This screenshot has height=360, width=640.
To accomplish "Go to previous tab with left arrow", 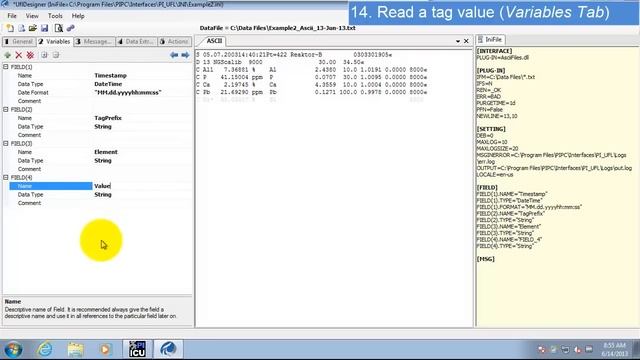I will click(x=174, y=55).
